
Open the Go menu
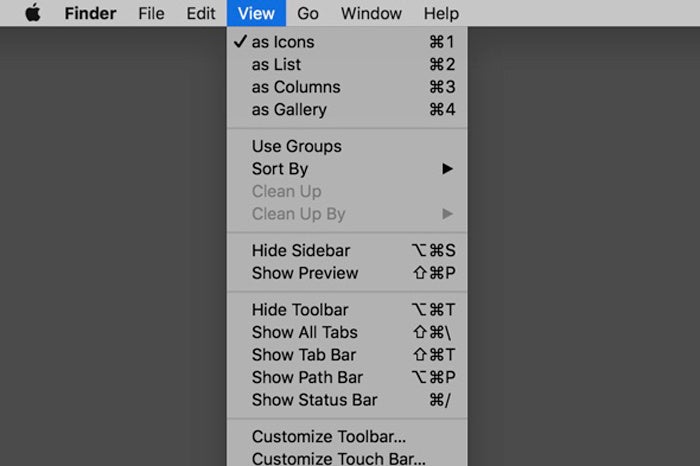point(308,13)
